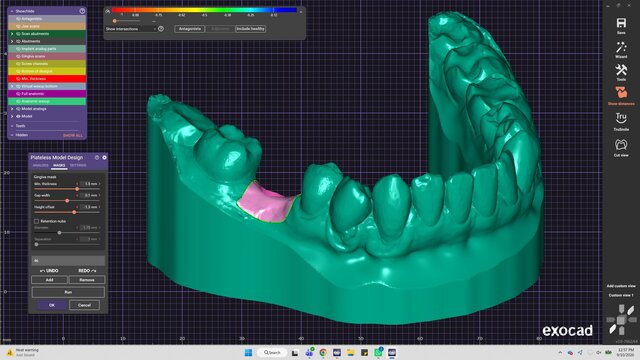The width and height of the screenshot is (640, 360).
Task: Click Add custom view label
Action: click(621, 286)
